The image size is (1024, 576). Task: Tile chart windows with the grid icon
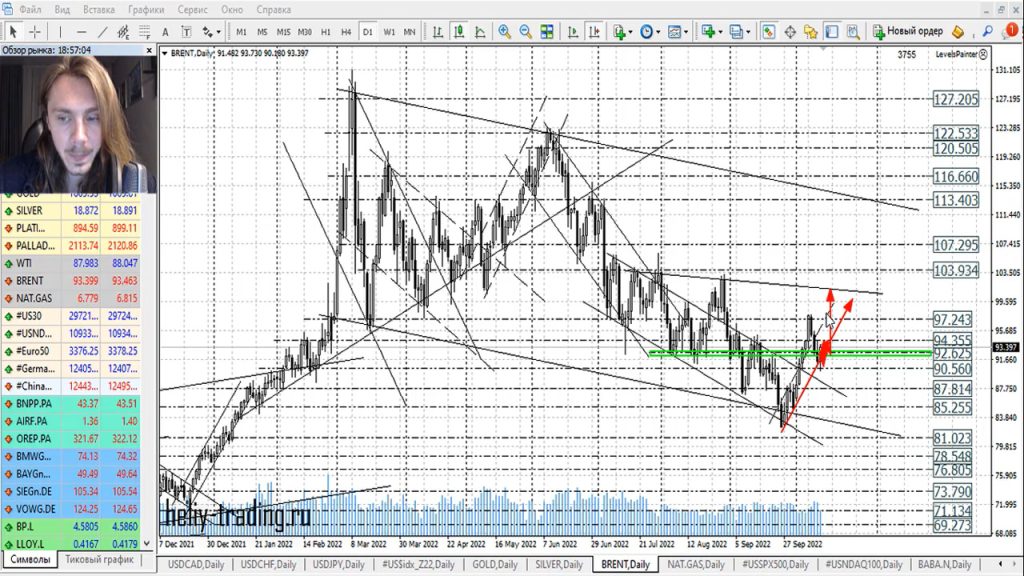pyautogui.click(x=547, y=31)
